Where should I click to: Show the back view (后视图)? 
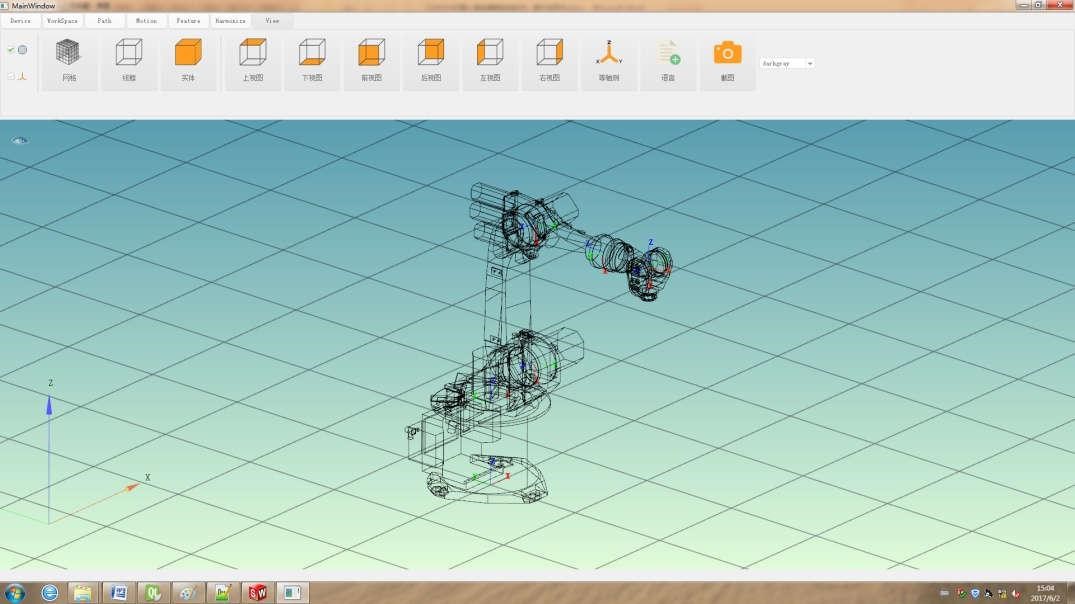click(x=431, y=60)
